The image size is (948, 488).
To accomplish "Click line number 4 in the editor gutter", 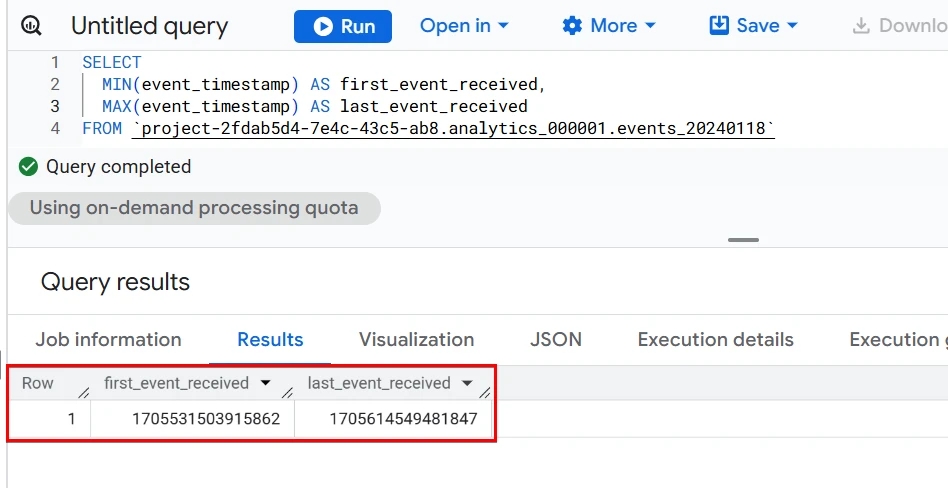I will 55,129.
